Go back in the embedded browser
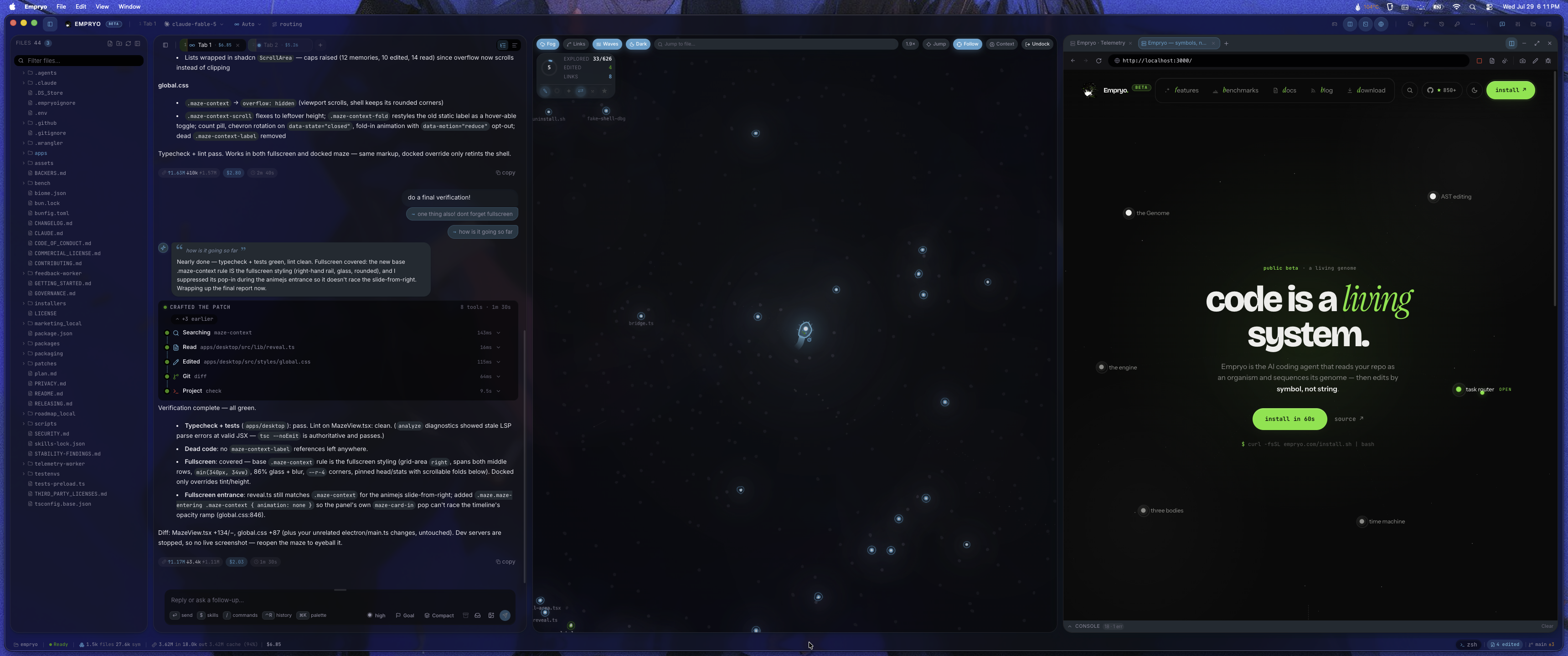The width and height of the screenshot is (1568, 656). (1073, 61)
